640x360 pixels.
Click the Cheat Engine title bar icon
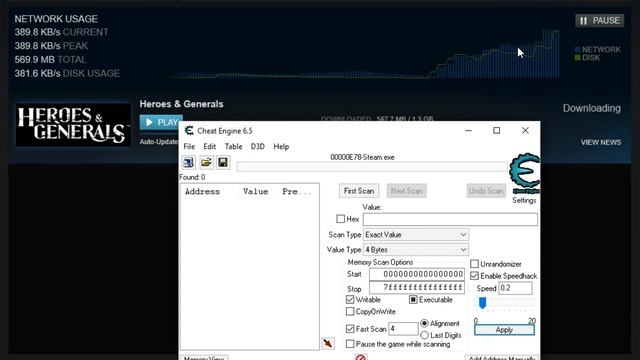[x=189, y=131]
